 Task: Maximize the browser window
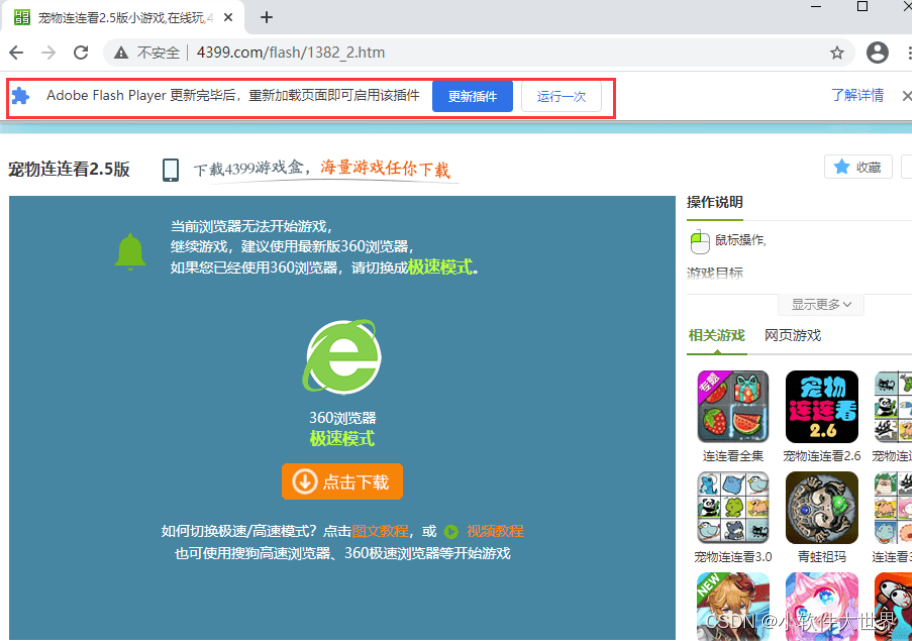click(x=863, y=6)
